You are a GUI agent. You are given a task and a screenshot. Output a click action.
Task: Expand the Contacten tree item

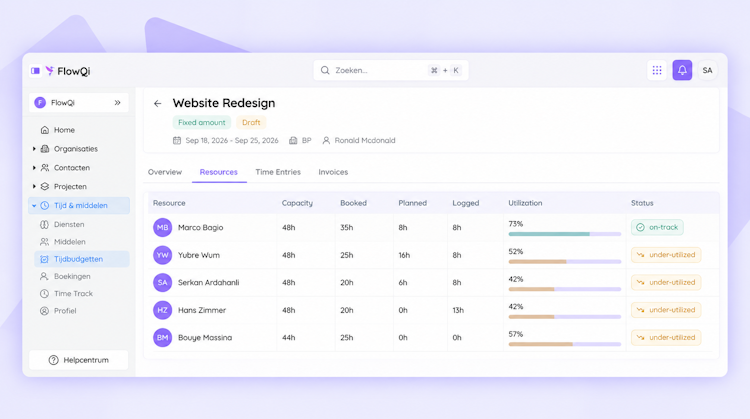[34, 168]
